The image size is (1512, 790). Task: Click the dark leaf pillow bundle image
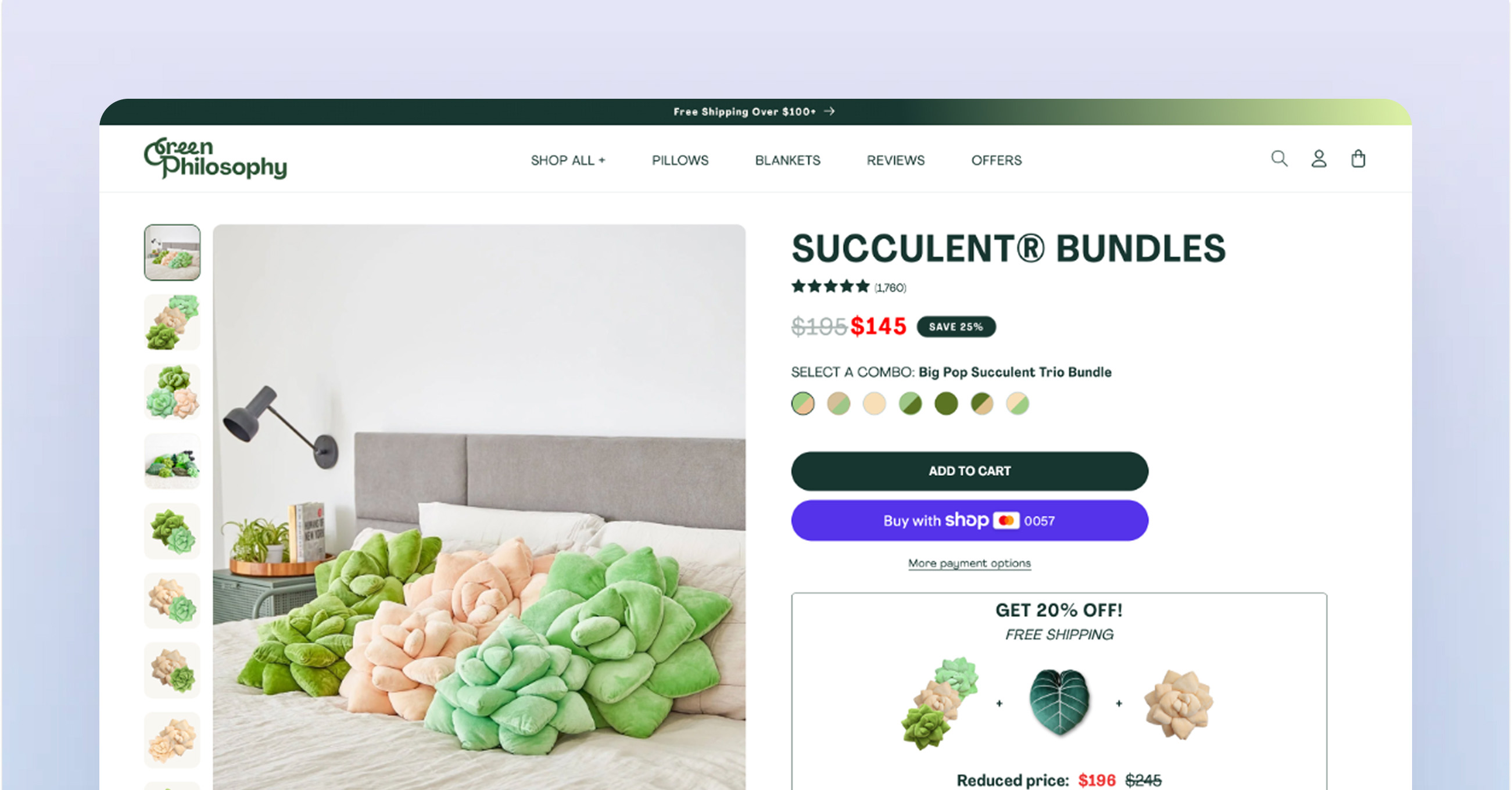[x=1059, y=702]
